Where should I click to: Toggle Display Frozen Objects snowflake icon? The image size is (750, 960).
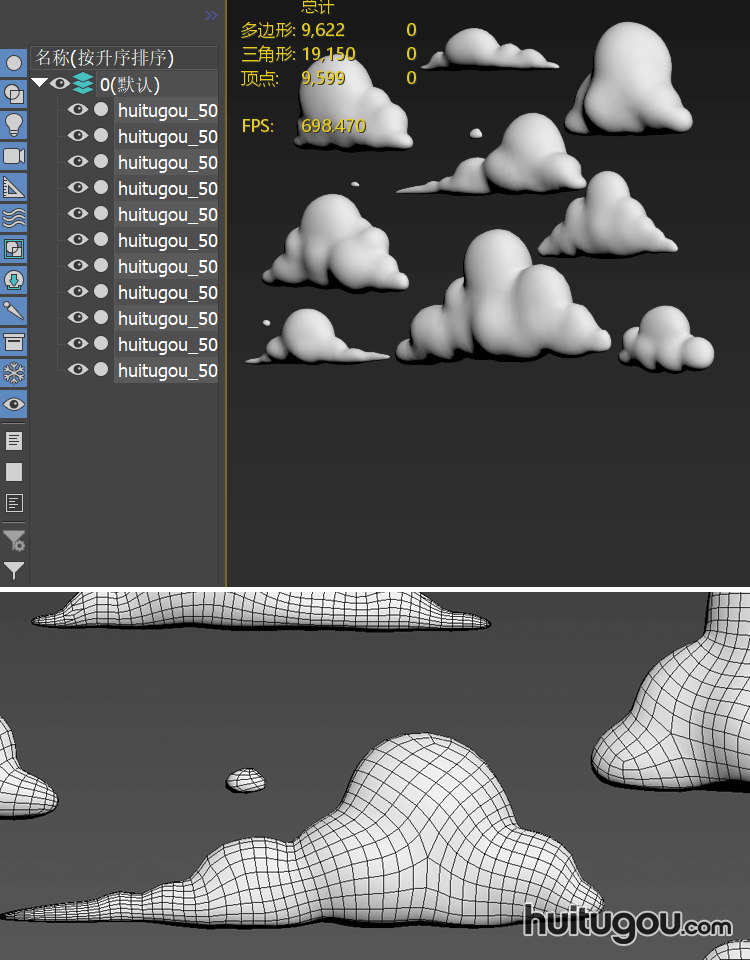[14, 373]
